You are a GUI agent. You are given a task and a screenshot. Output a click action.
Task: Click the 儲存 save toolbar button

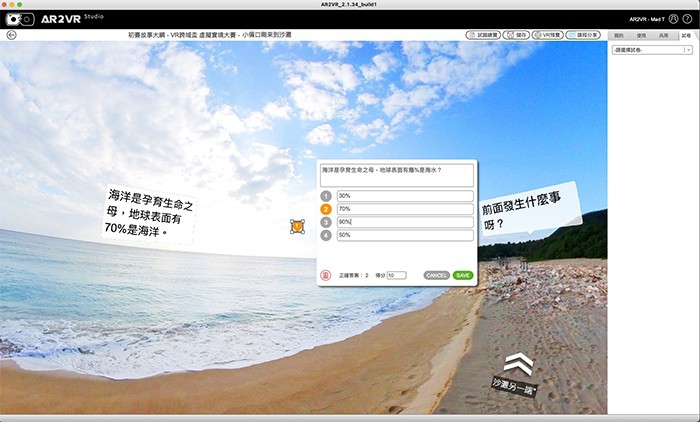pos(515,35)
